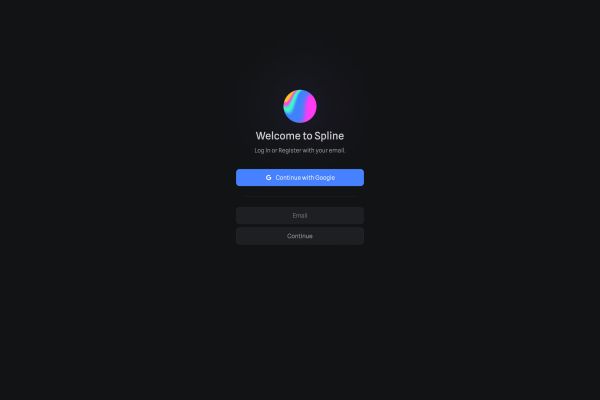This screenshot has height=400, width=600.
Task: Click the word Spline in the heading
Action: (x=329, y=136)
